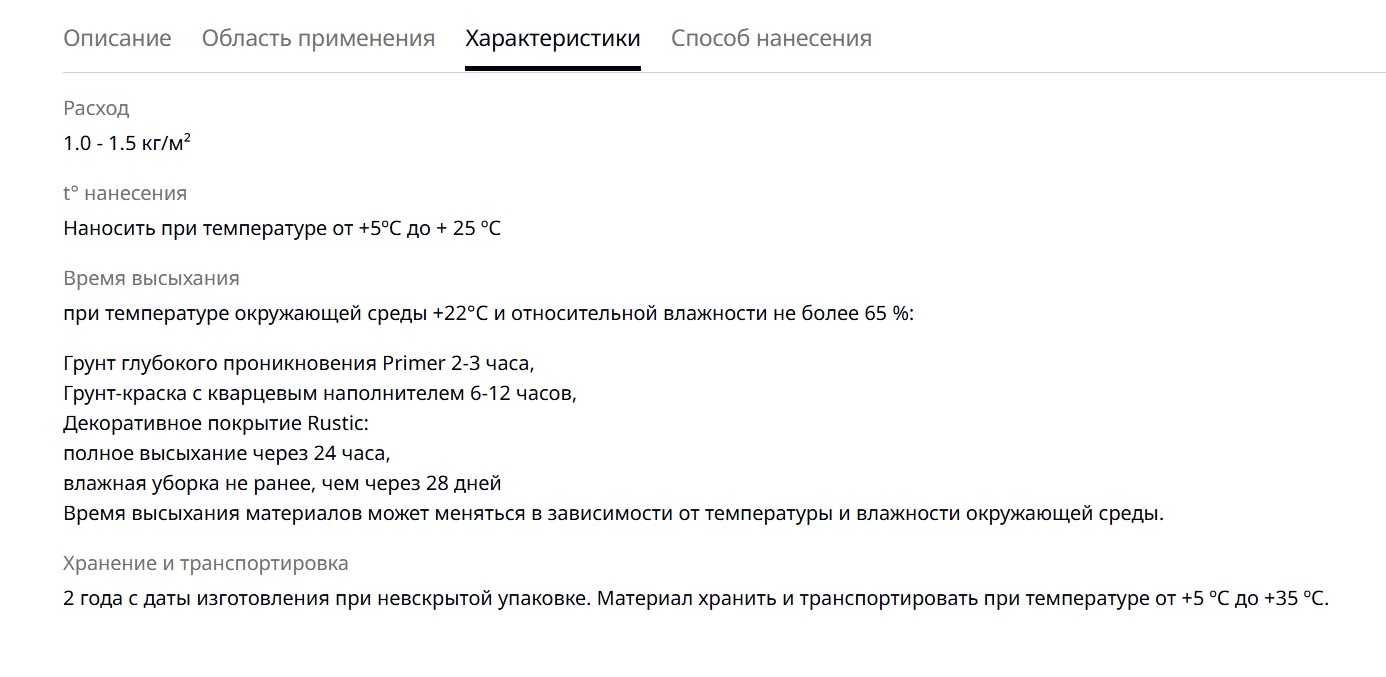Click the Хранение и транспортировка heading

click(206, 563)
